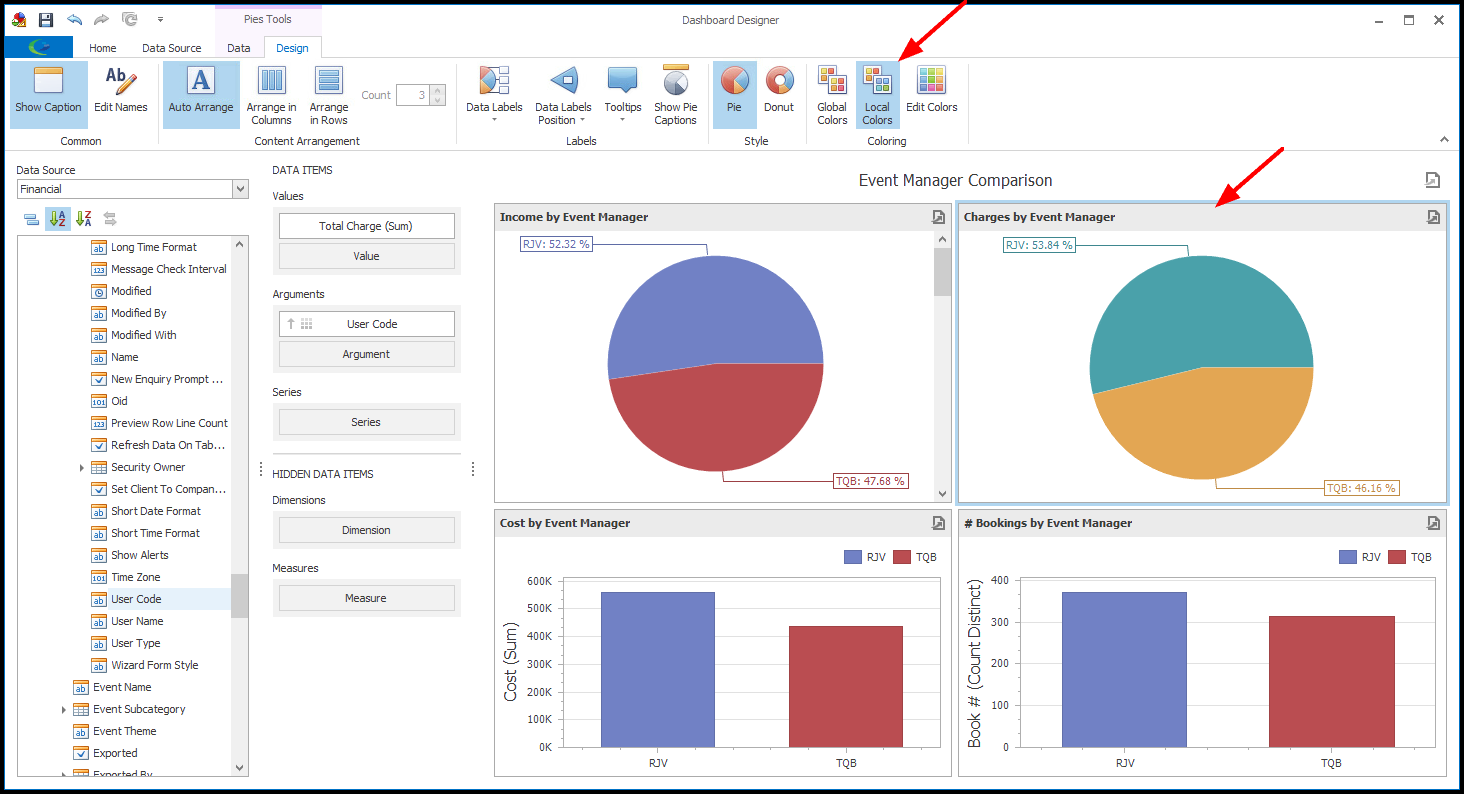Select the Show Alerts field
Viewport: 1464px width, 794px height.
coord(140,555)
